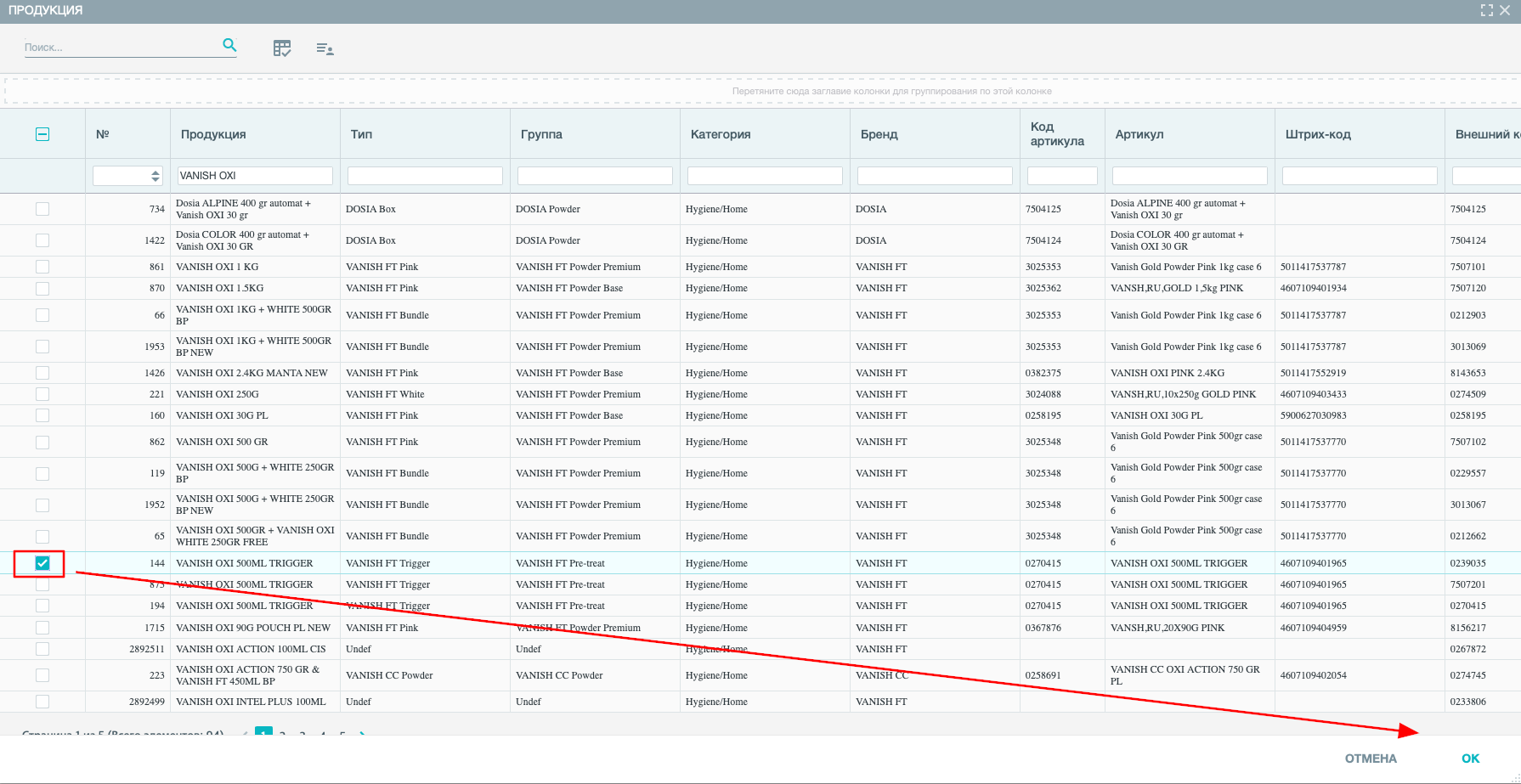The image size is (1521, 784).
Task: Click the Штрих-код column filter field
Action: 1360,176
